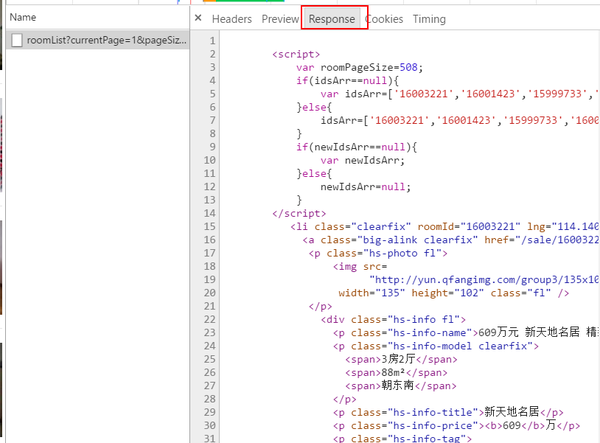Select the Response tab
This screenshot has height=443, width=600.
[332, 19]
